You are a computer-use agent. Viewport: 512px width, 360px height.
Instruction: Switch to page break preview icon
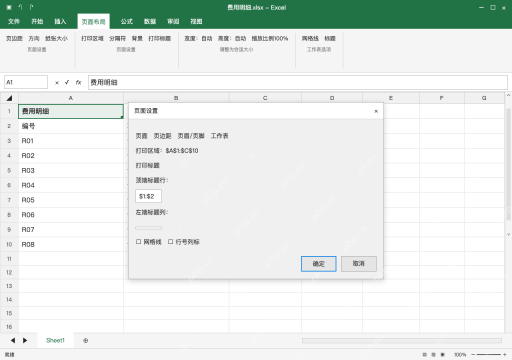coord(443,355)
